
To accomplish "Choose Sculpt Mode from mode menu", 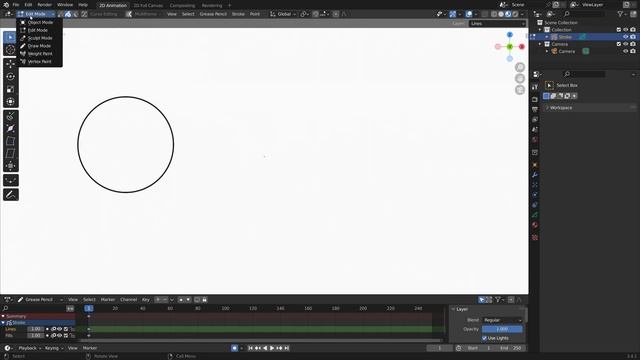I will click(x=39, y=38).
